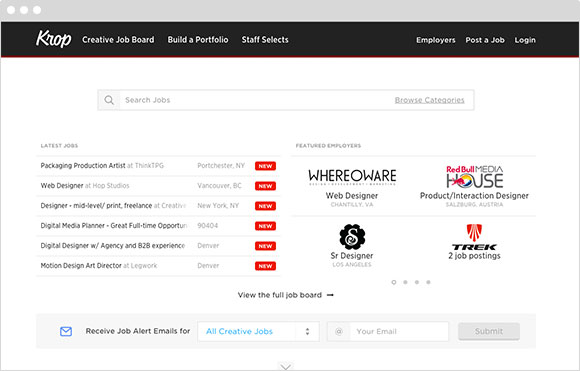Click the WhereoWare employer logo
Screen dimensions: 580x371
coord(352,176)
